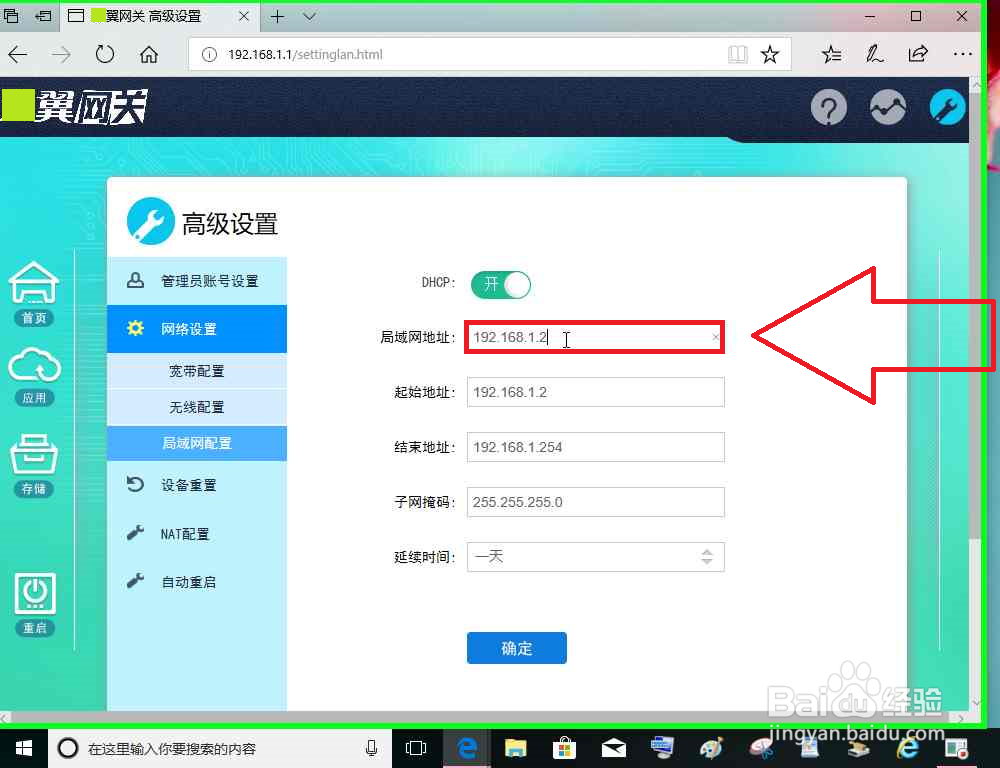Click the 翼网关 logo
1000x768 pixels.
click(75, 107)
